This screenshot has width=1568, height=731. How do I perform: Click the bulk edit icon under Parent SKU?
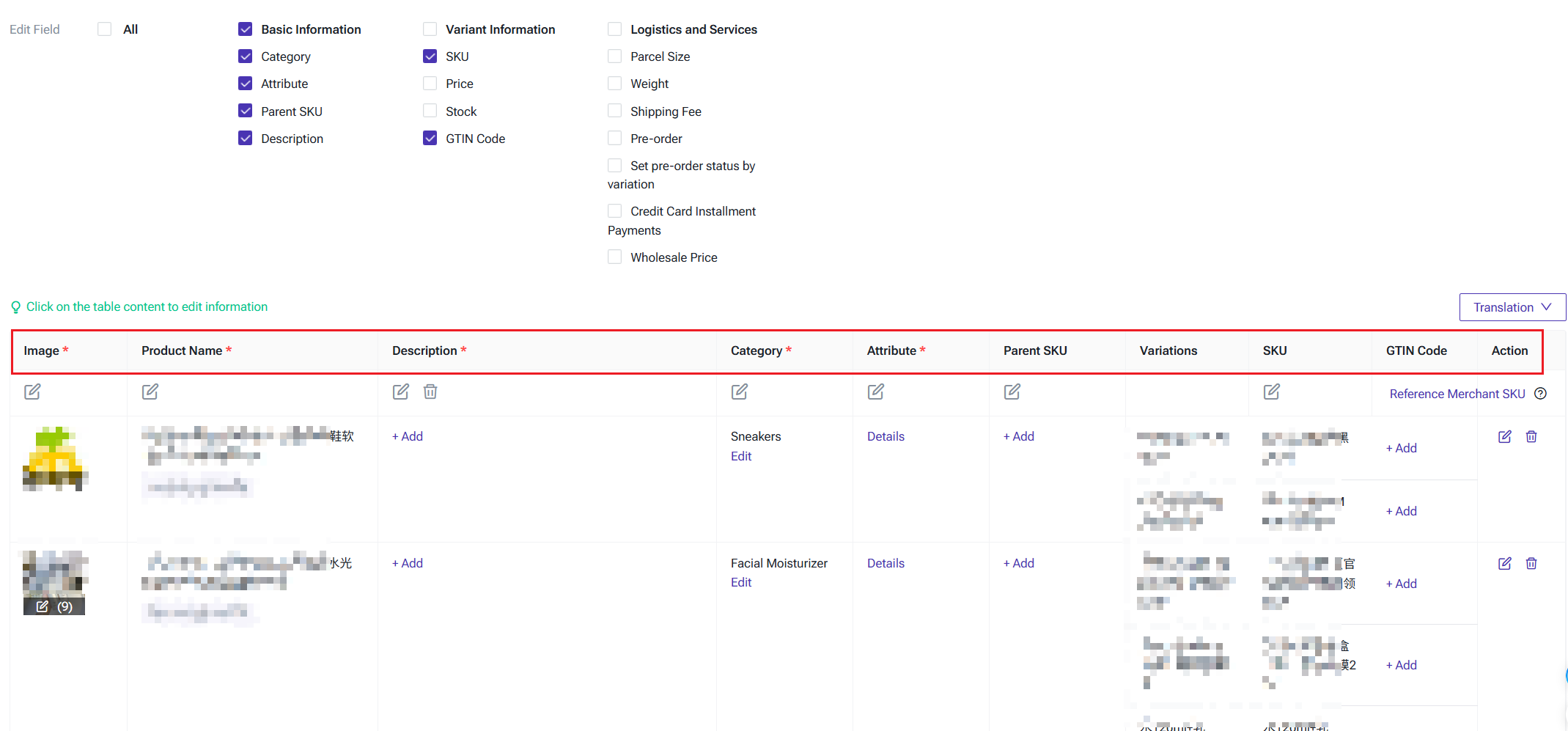(1012, 392)
